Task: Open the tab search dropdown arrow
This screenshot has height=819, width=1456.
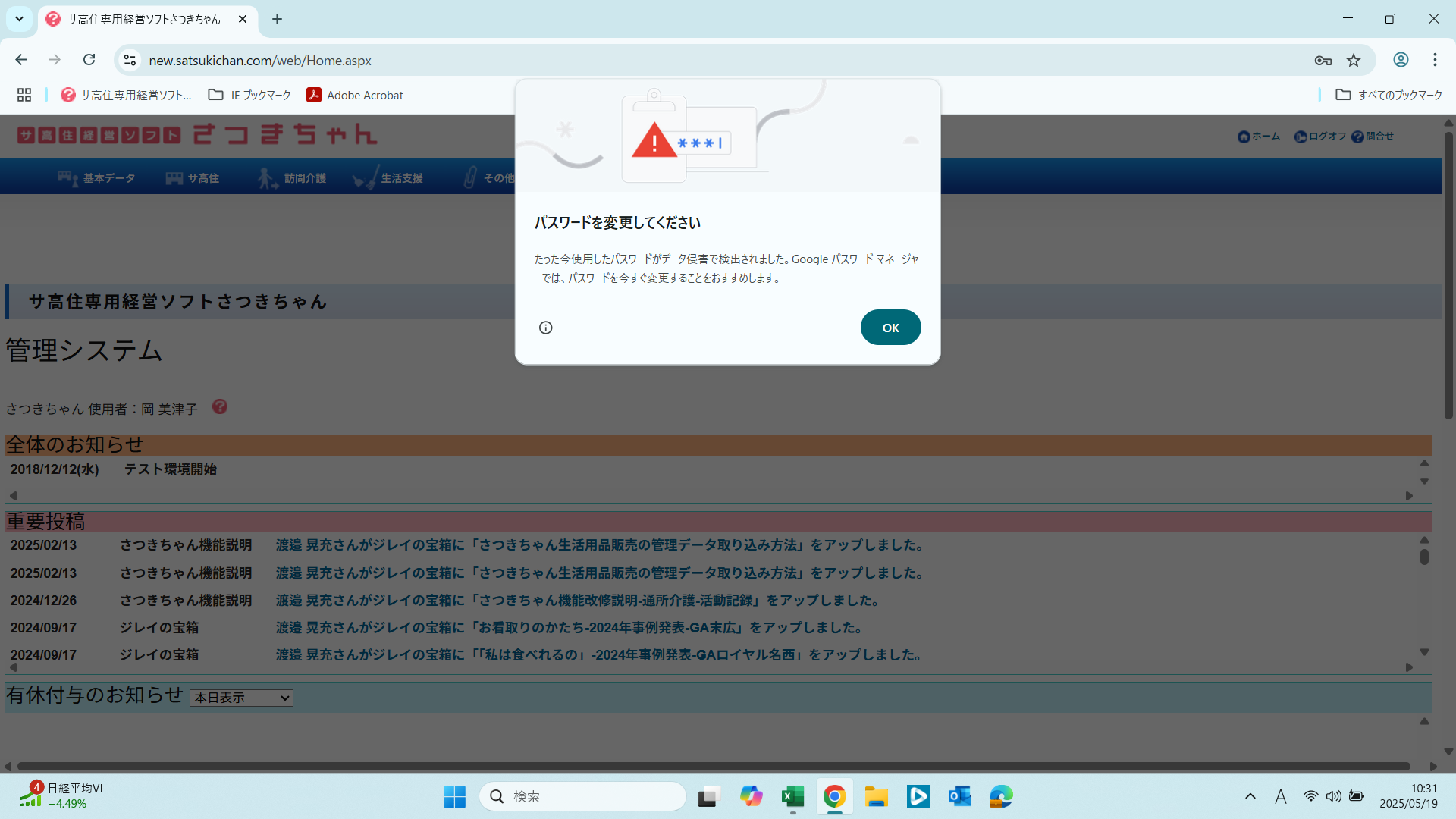Action: [19, 19]
